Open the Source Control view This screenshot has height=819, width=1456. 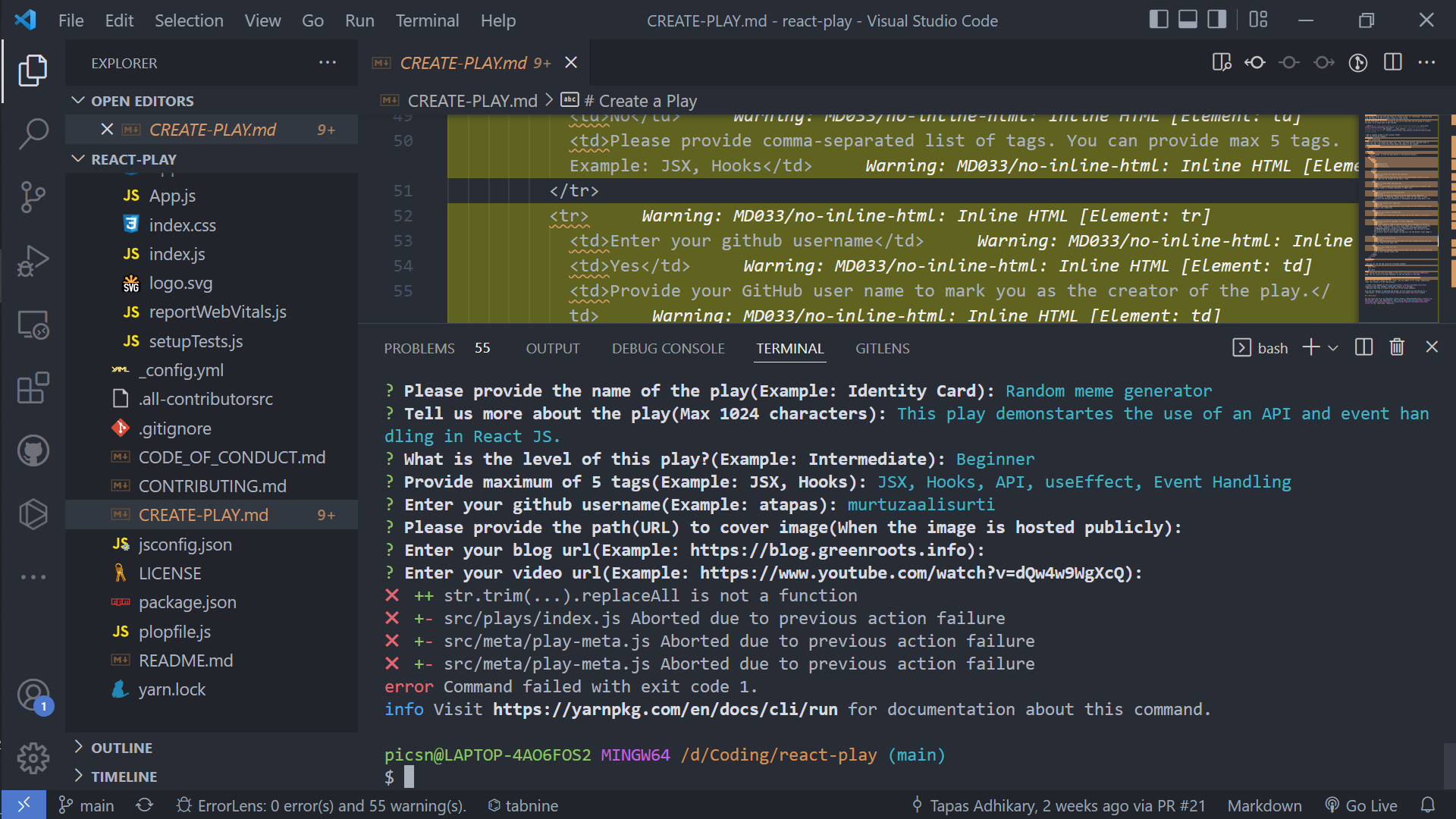(33, 196)
